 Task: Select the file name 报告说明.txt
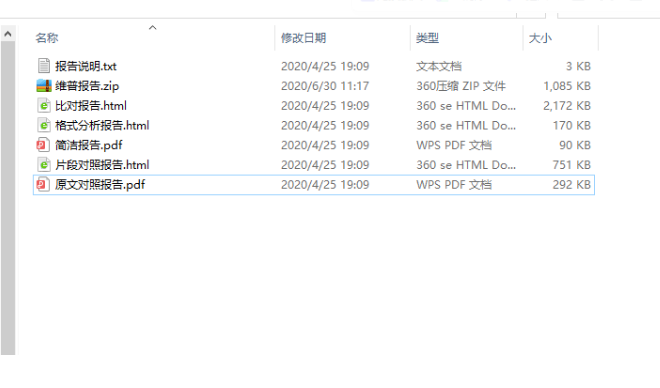pyautogui.click(x=86, y=66)
